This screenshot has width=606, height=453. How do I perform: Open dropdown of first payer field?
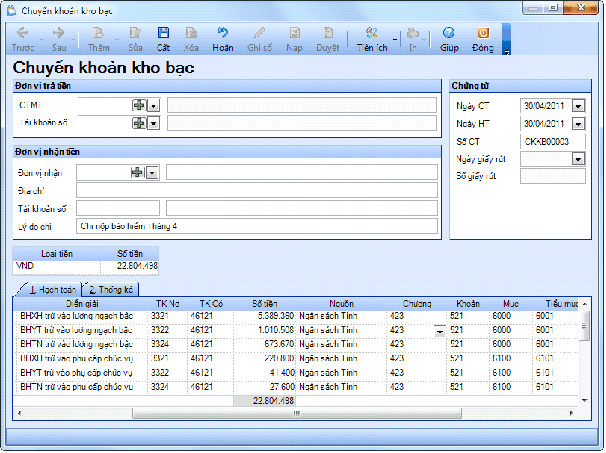coord(154,106)
